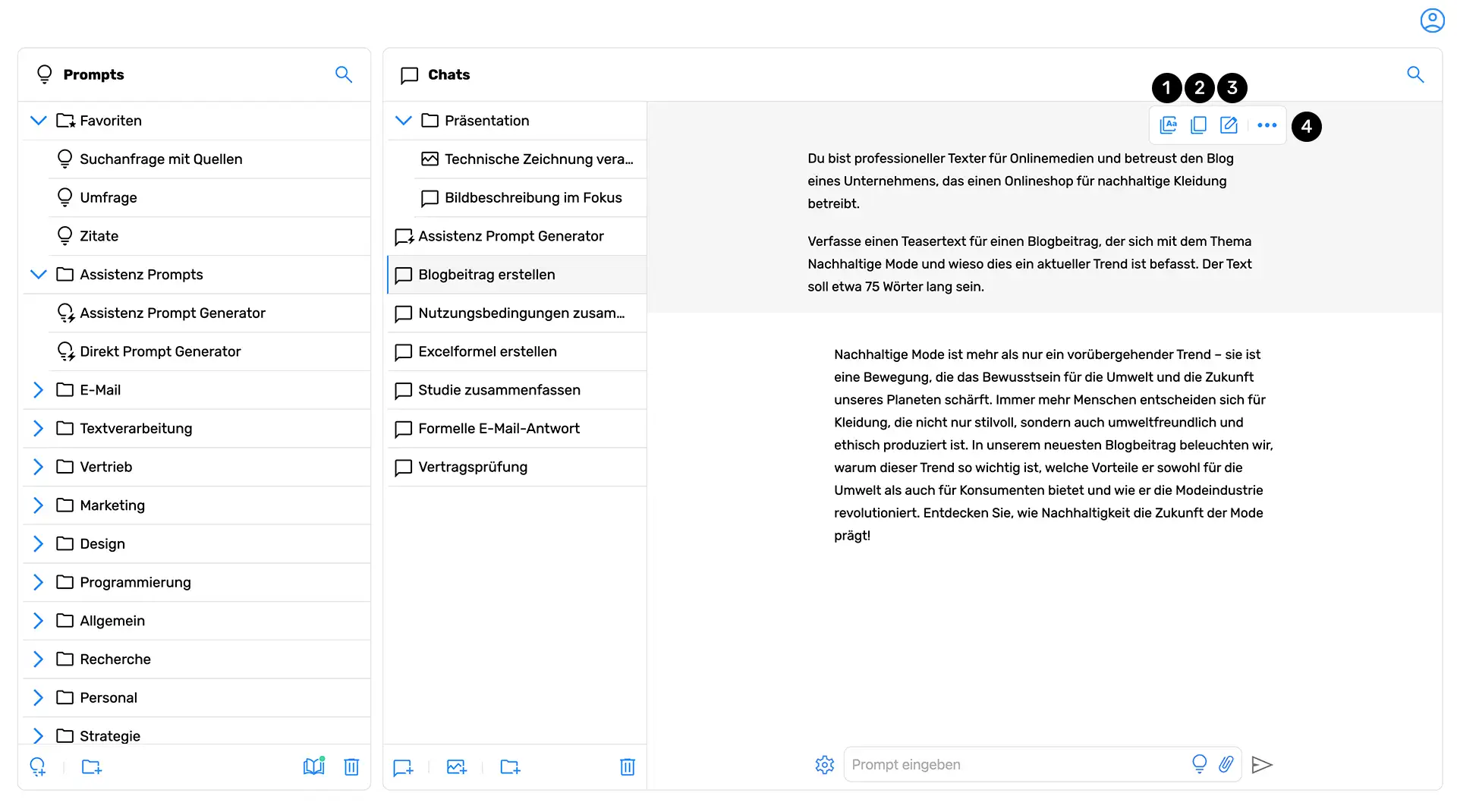This screenshot has height=812, width=1457.
Task: Add a new chat folder
Action: pos(511,767)
